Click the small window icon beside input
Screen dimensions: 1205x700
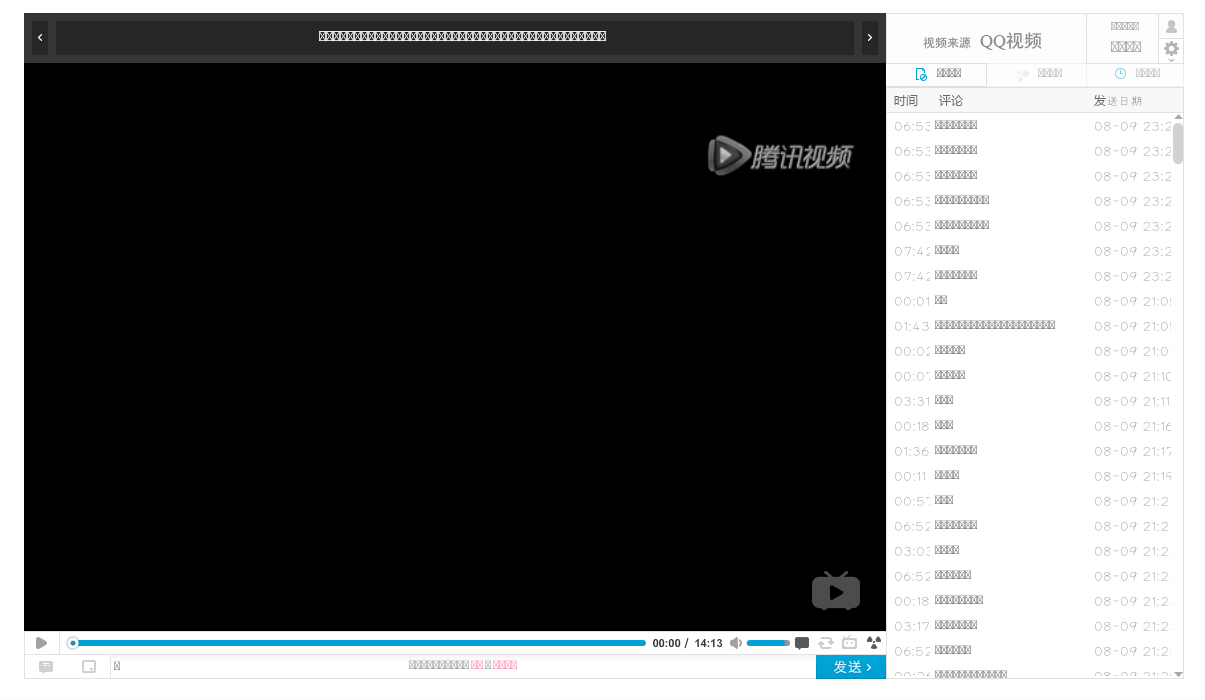point(89,667)
